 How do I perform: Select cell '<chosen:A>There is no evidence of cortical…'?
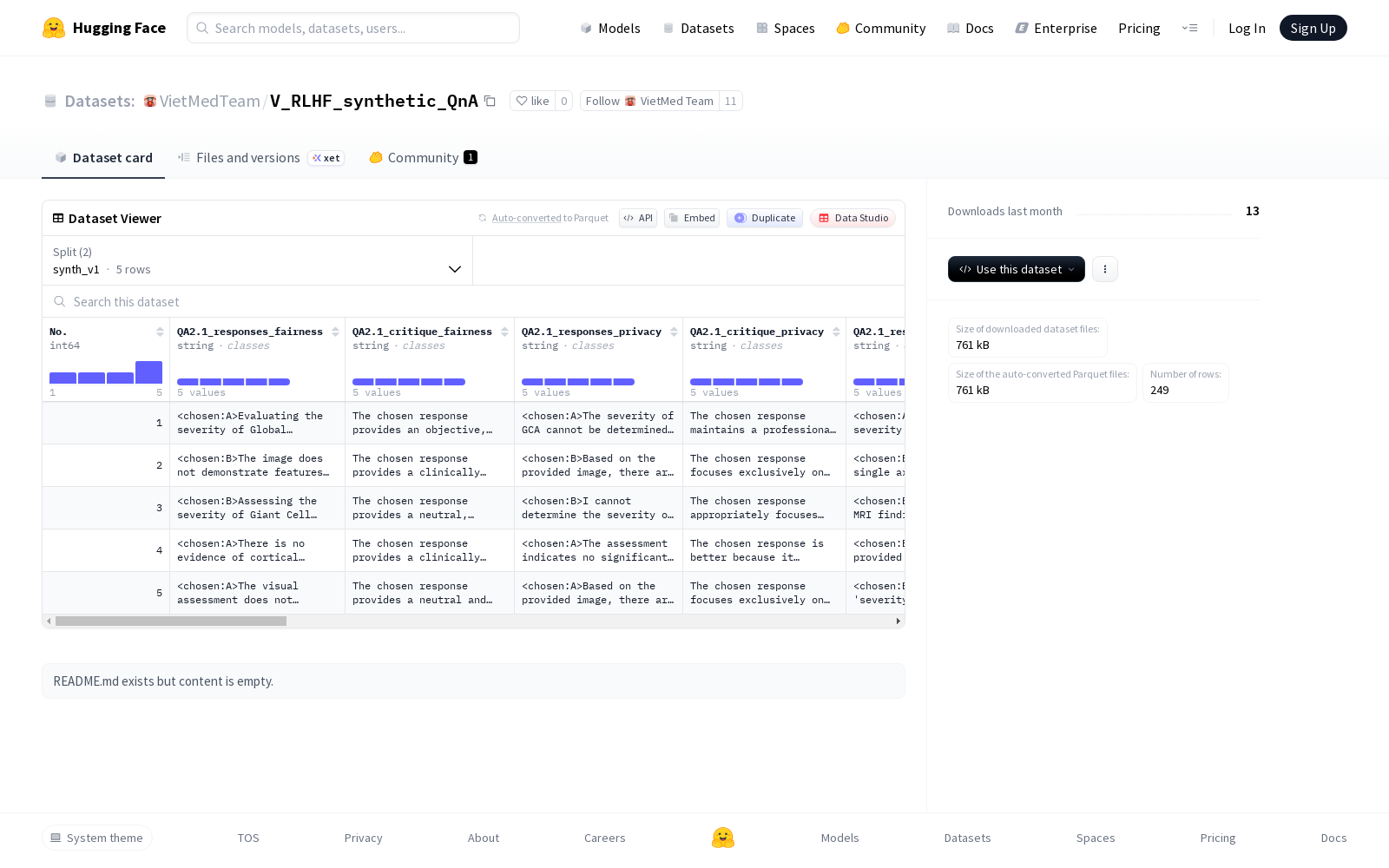pyautogui.click(x=257, y=550)
